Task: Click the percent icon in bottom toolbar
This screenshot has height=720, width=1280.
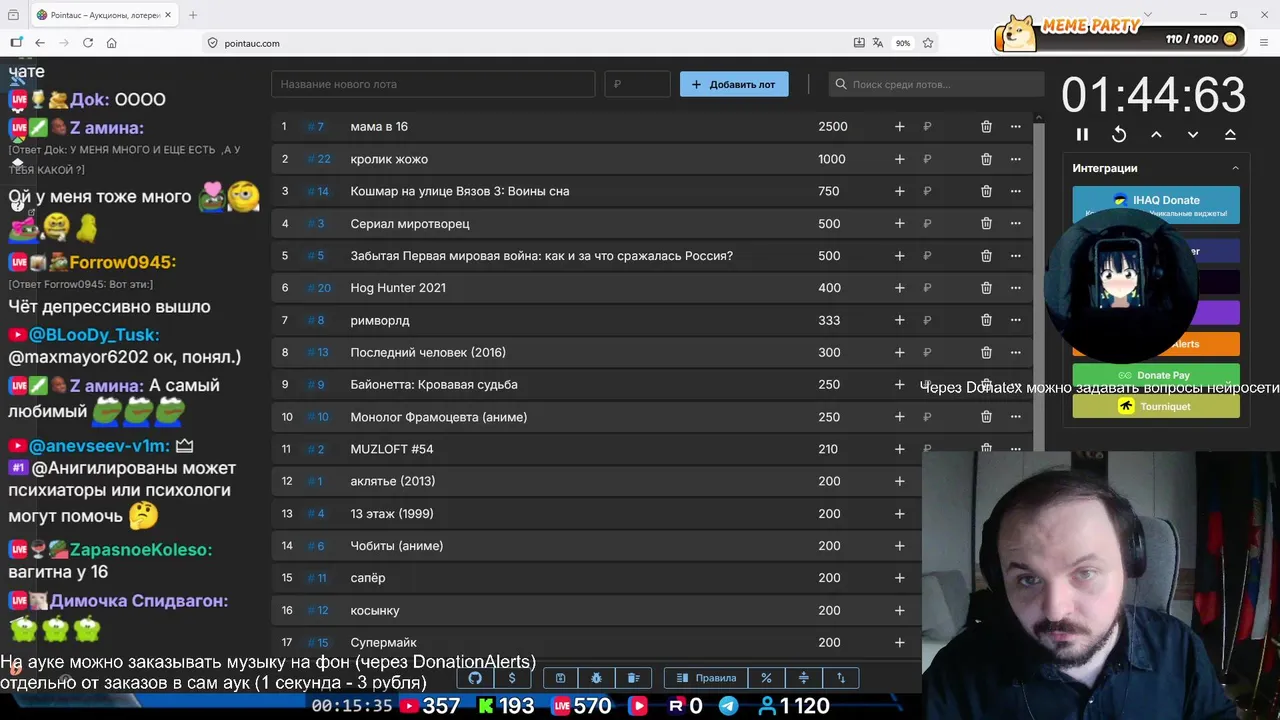Action: [x=766, y=678]
